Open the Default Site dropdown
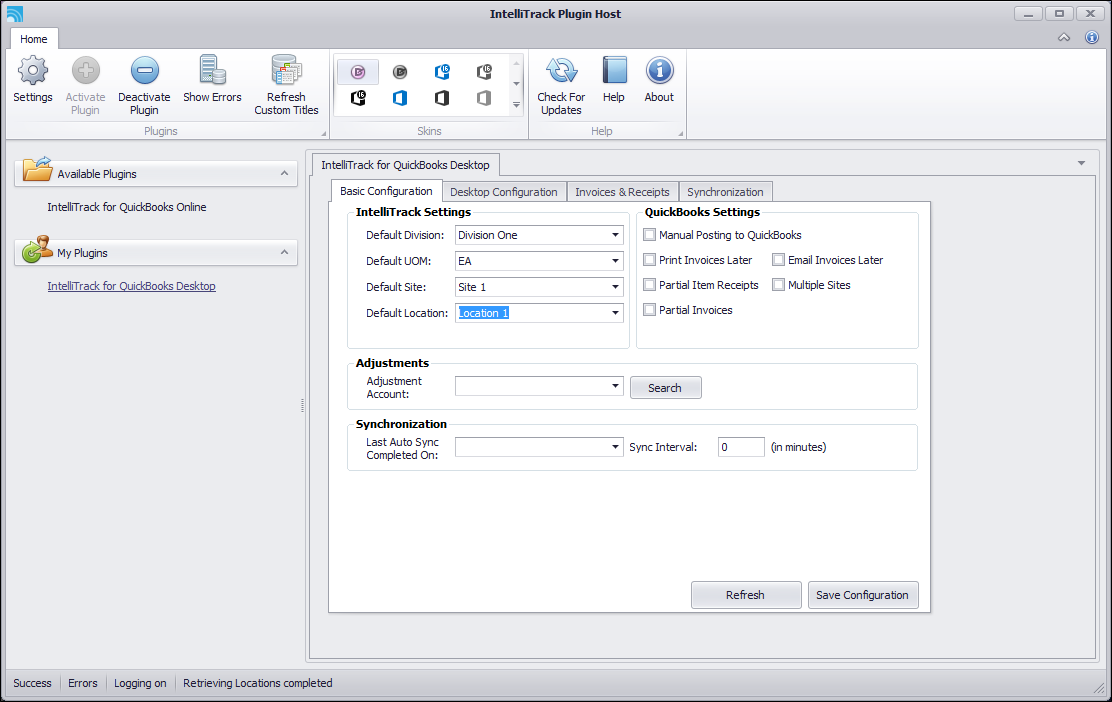 (x=615, y=286)
